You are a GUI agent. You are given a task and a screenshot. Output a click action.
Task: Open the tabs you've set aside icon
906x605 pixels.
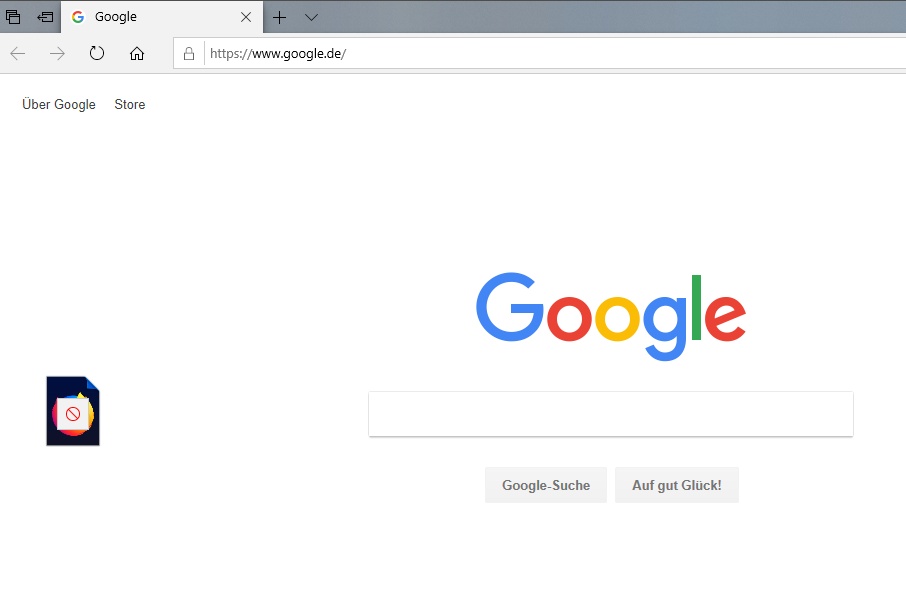[x=13, y=17]
